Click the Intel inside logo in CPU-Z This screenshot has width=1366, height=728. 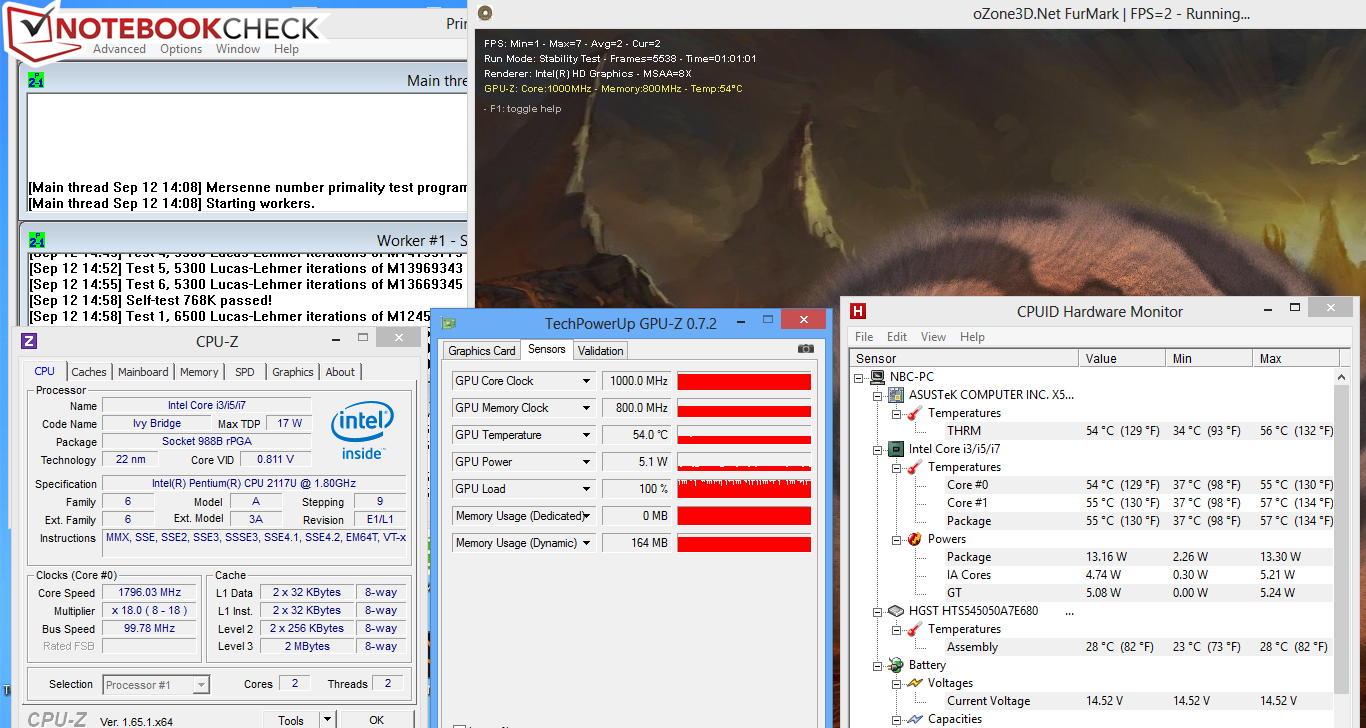362,430
